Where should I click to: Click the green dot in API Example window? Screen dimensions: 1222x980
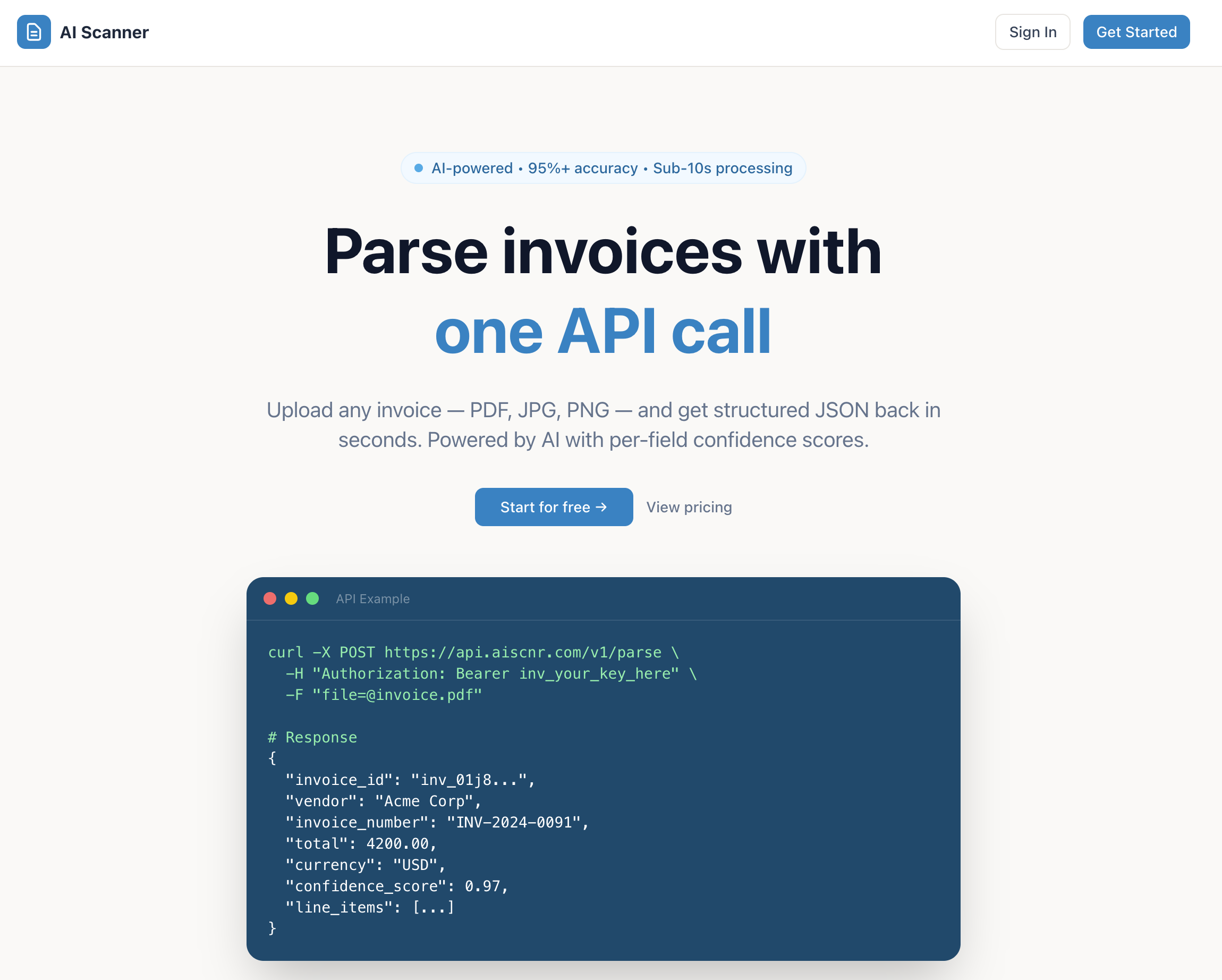(312, 598)
